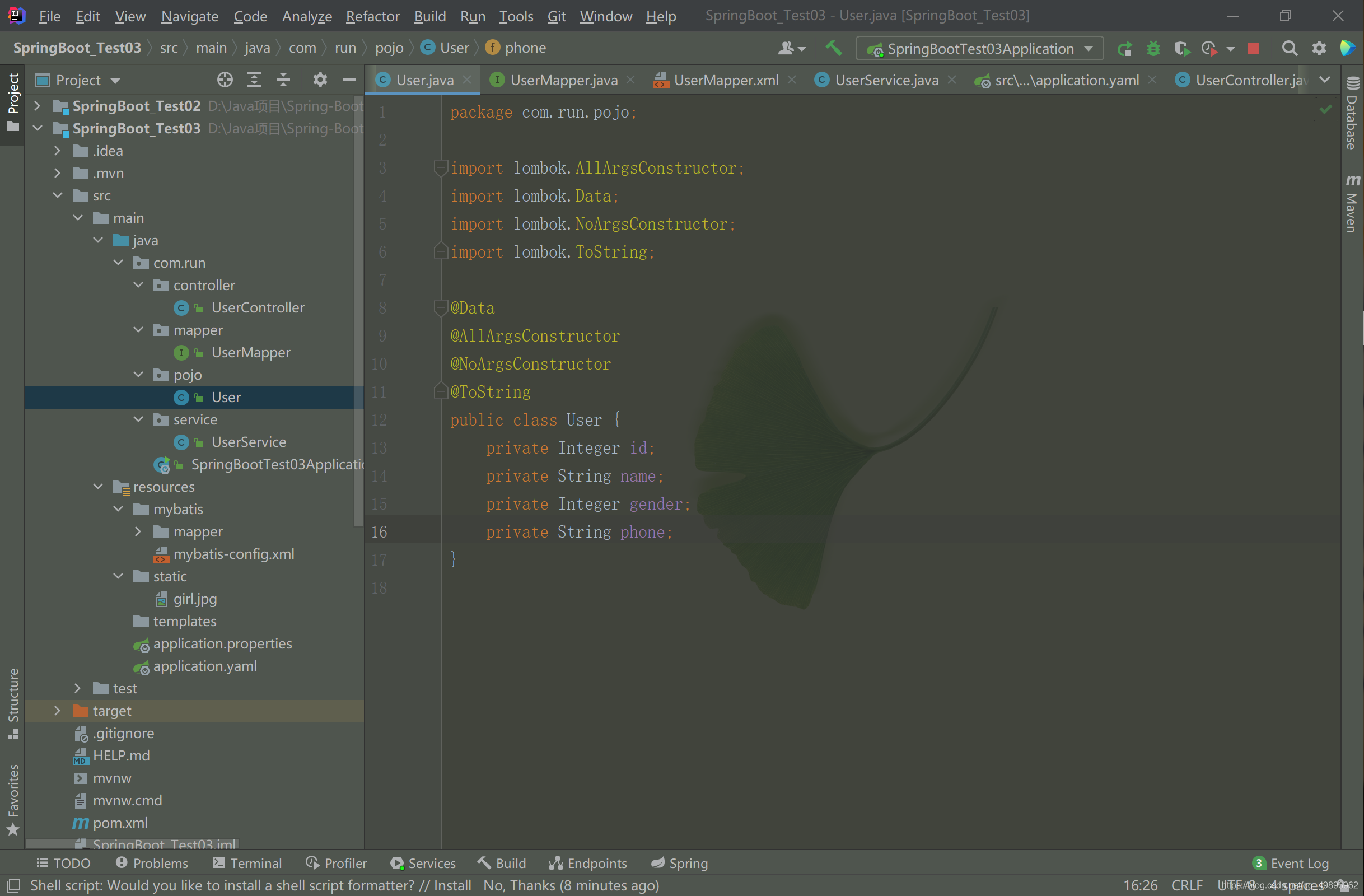Stop the running application (red square)
Viewport: 1364px width, 896px height.
[1253, 48]
